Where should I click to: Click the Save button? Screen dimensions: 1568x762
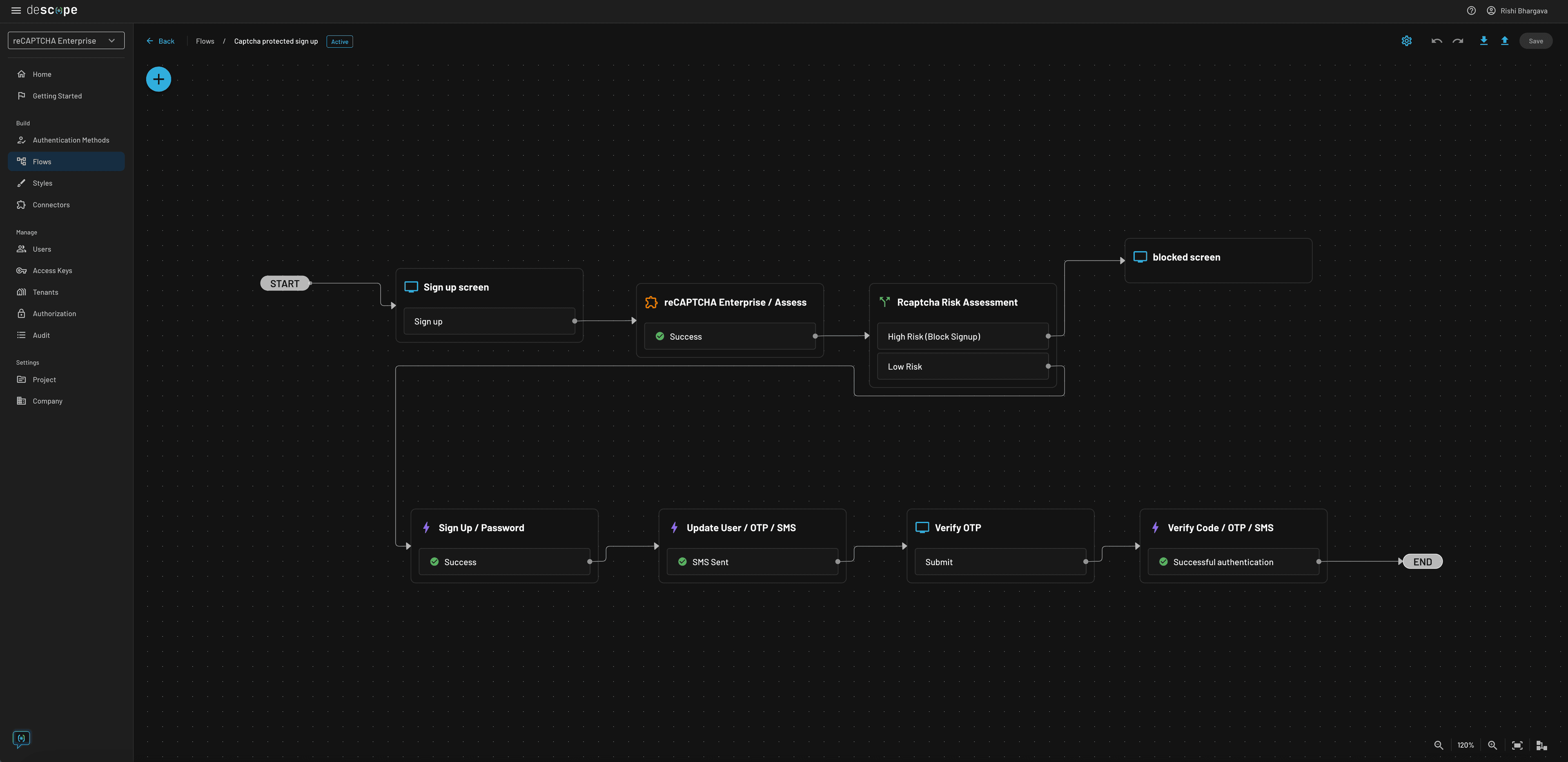click(1535, 41)
